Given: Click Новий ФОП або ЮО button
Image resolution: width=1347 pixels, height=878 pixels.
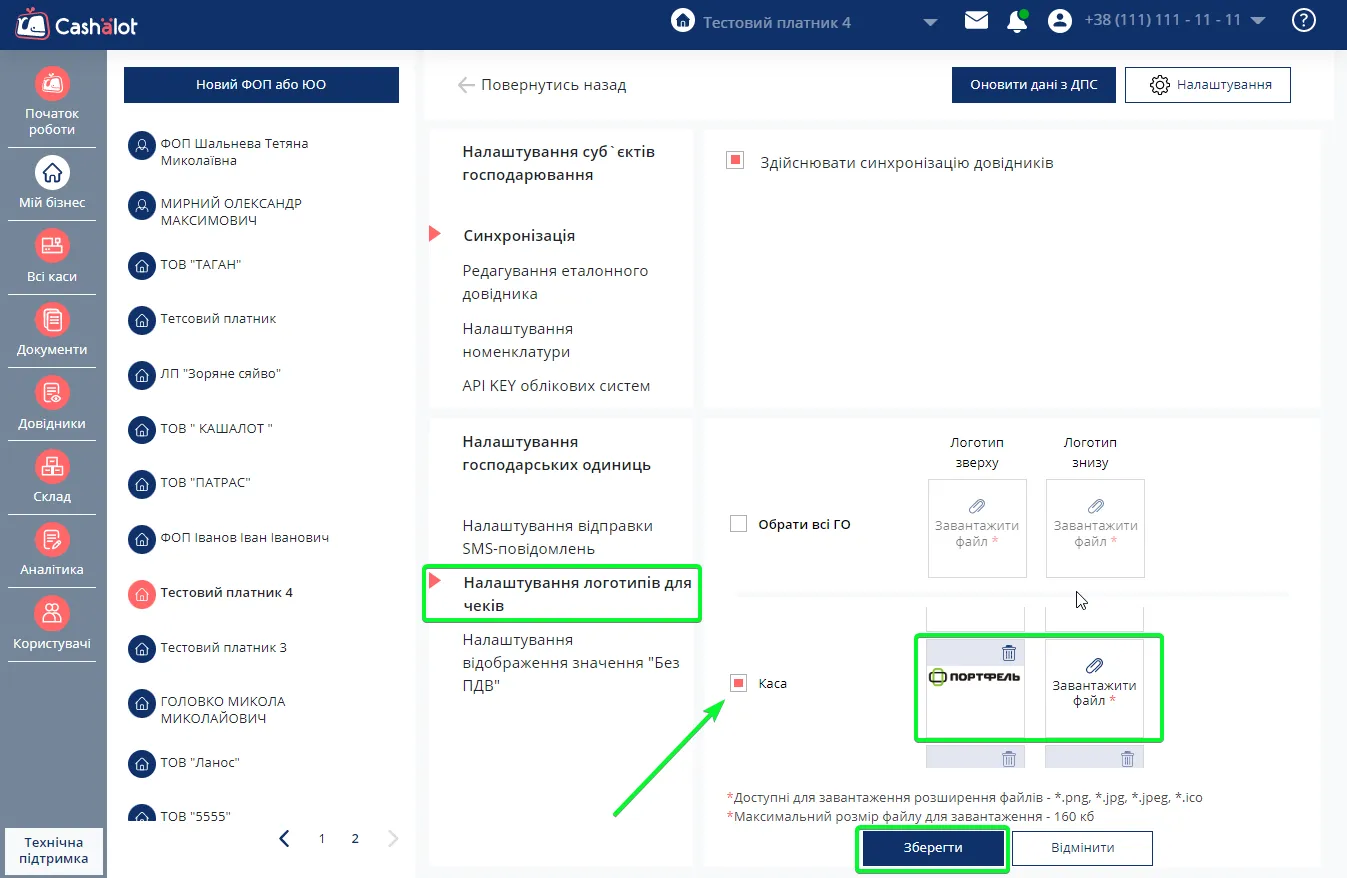Looking at the screenshot, I should [x=261, y=85].
